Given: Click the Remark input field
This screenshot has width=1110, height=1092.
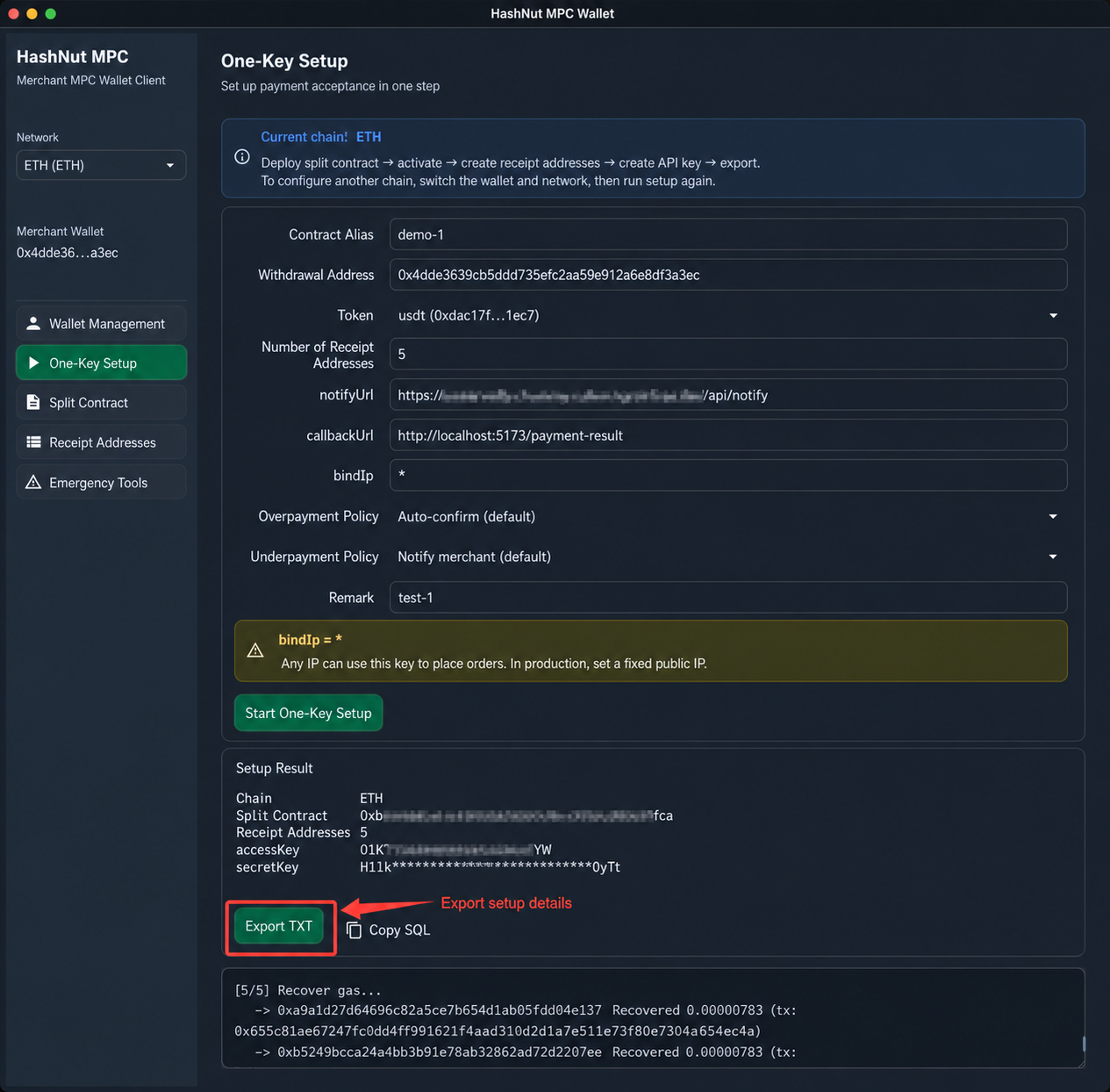Looking at the screenshot, I should pos(728,598).
